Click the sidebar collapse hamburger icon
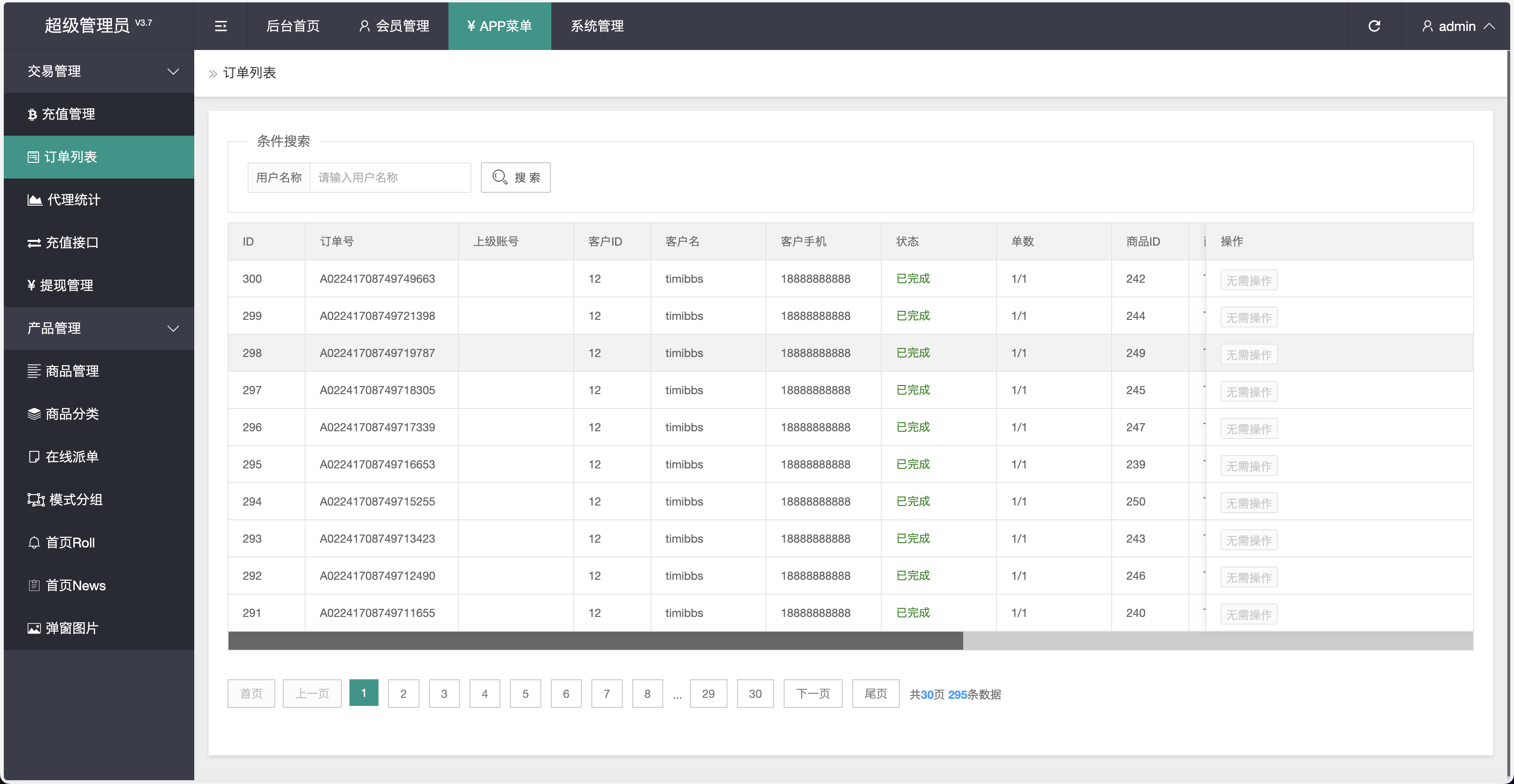 [x=220, y=26]
